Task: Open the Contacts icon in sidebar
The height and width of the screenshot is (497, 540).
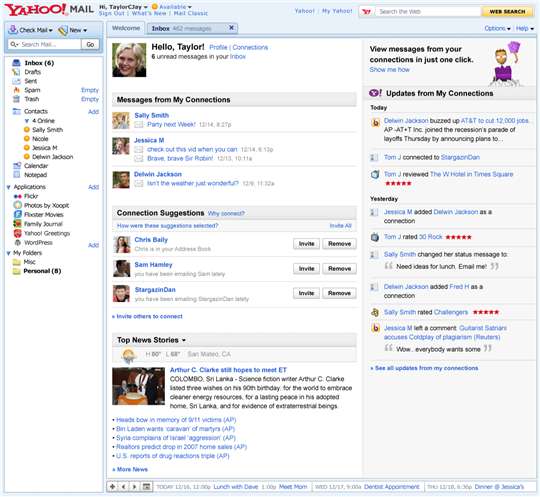Action: pyautogui.click(x=17, y=111)
